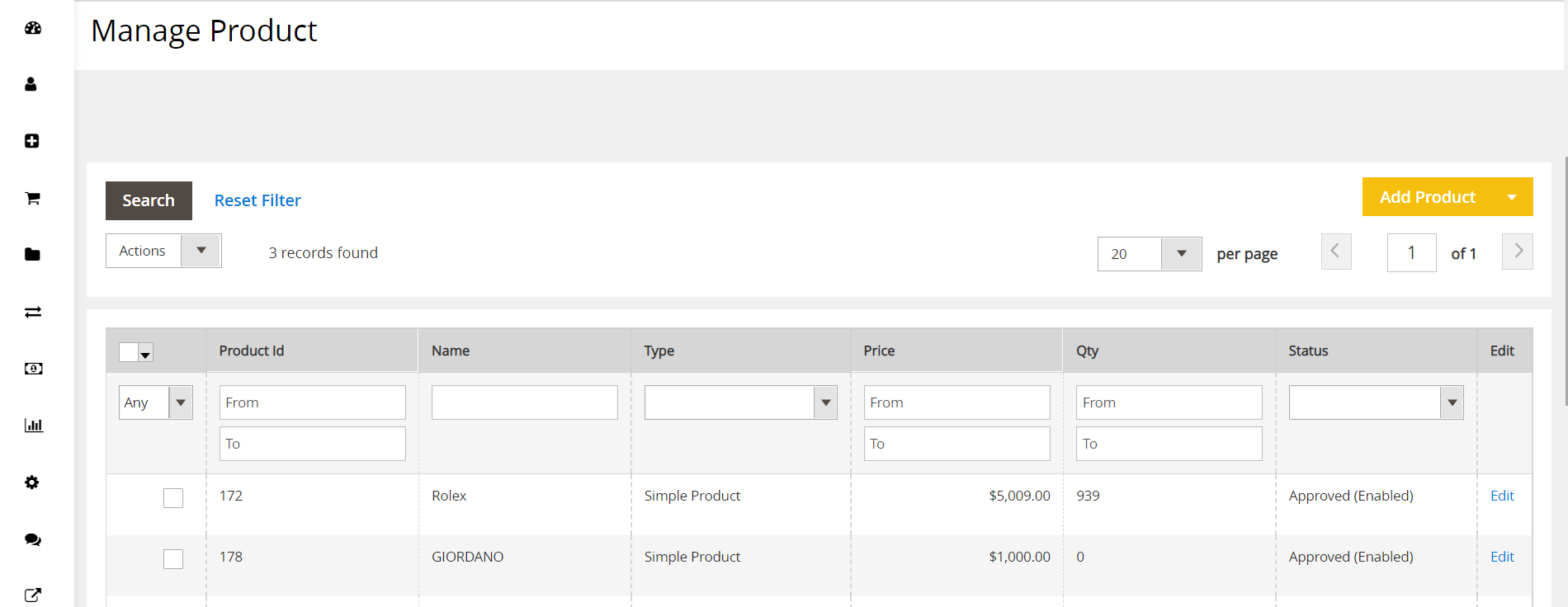Focus the Product Id From field

(x=313, y=402)
